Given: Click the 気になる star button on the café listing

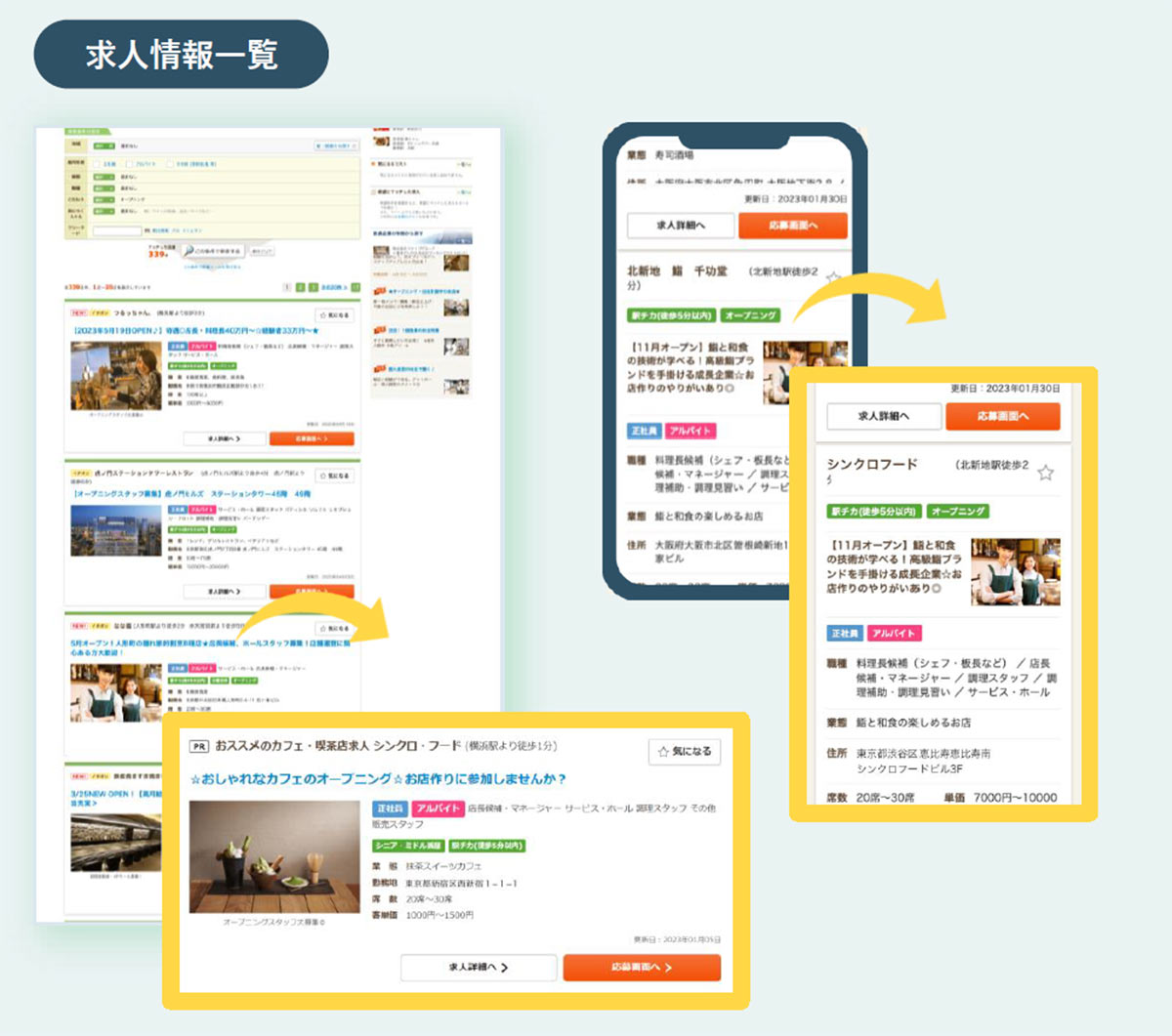Looking at the screenshot, I should [685, 752].
